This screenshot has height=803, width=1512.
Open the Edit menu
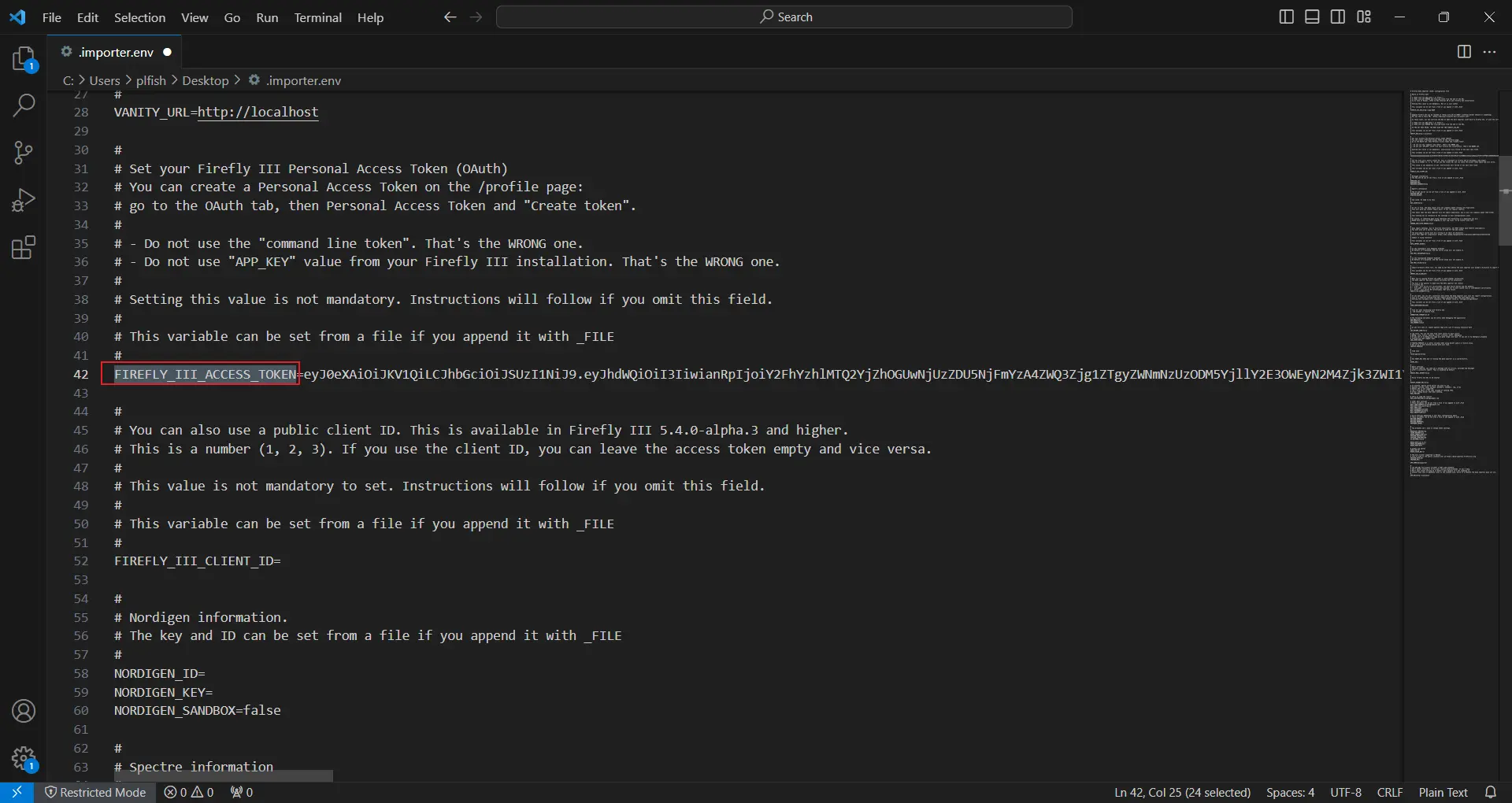click(x=87, y=17)
